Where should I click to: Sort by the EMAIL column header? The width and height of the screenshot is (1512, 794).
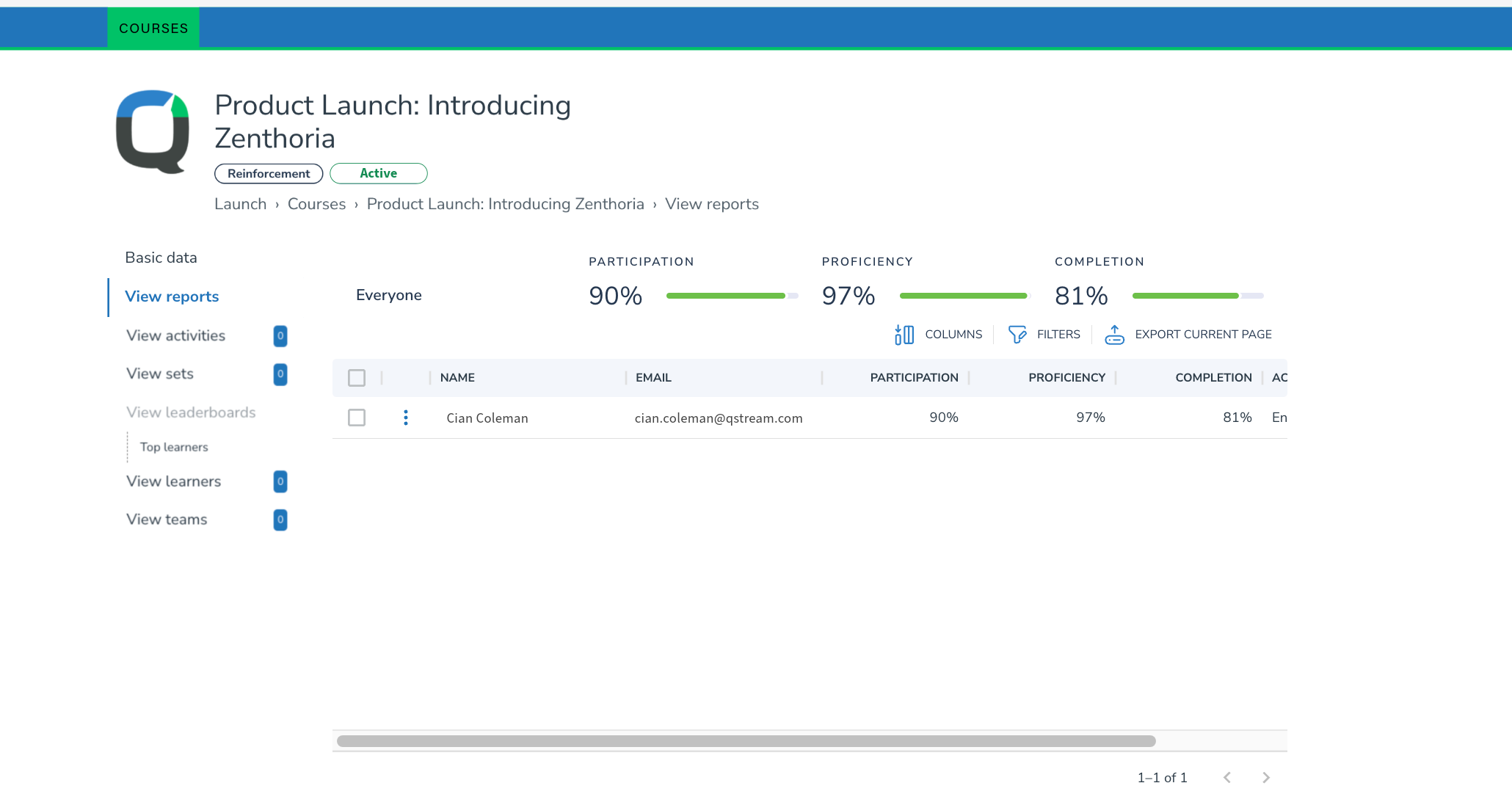tap(653, 378)
